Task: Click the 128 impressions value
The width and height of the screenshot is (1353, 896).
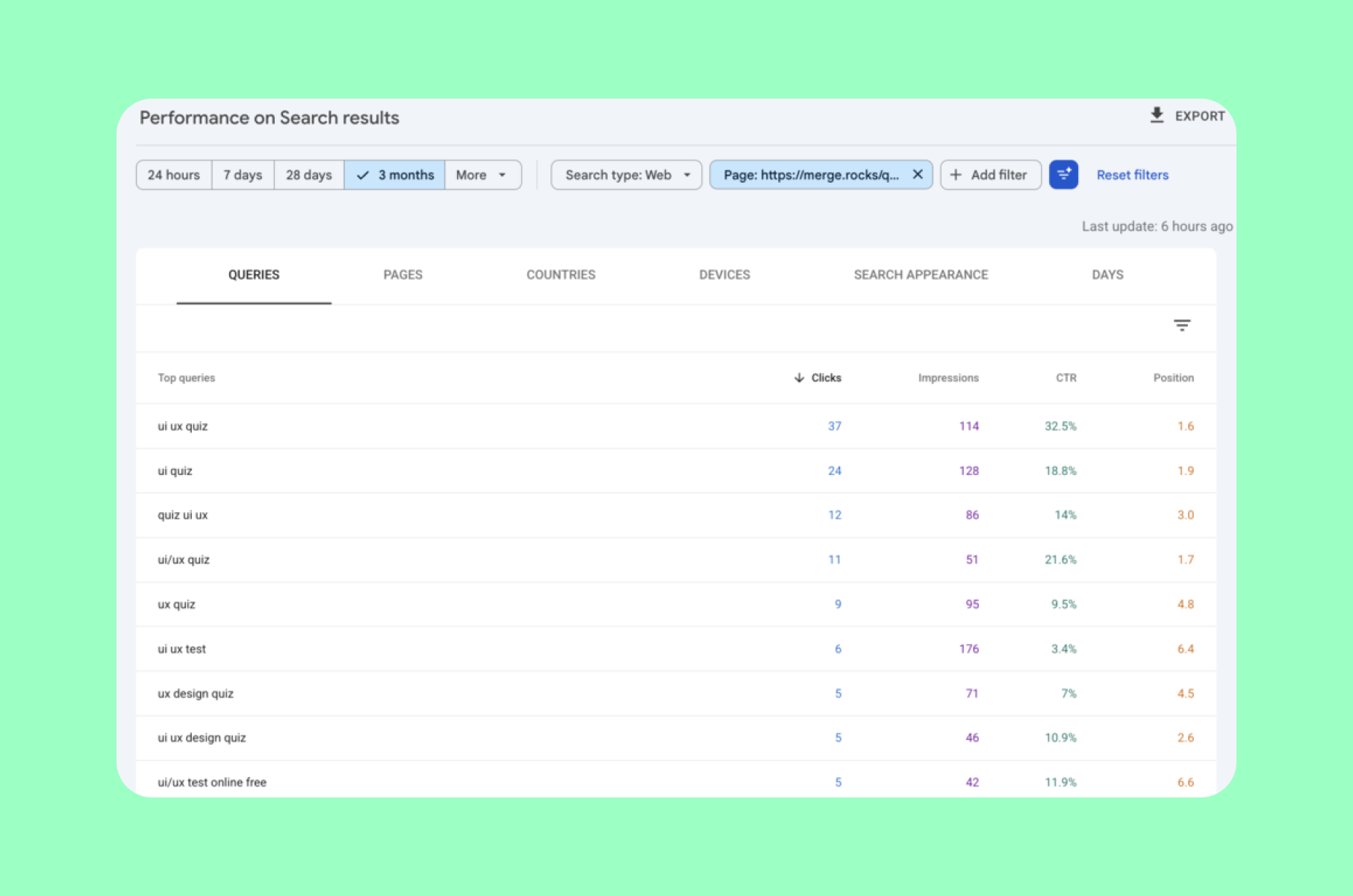Action: (969, 471)
